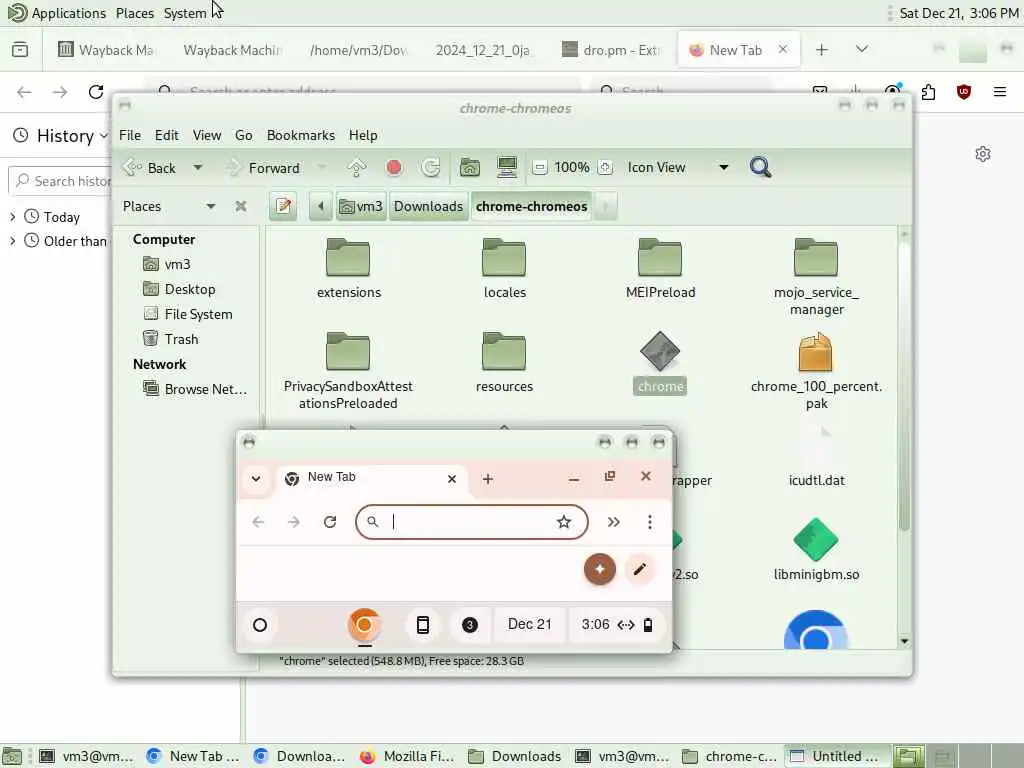Open Trash in the sidebar

point(181,339)
